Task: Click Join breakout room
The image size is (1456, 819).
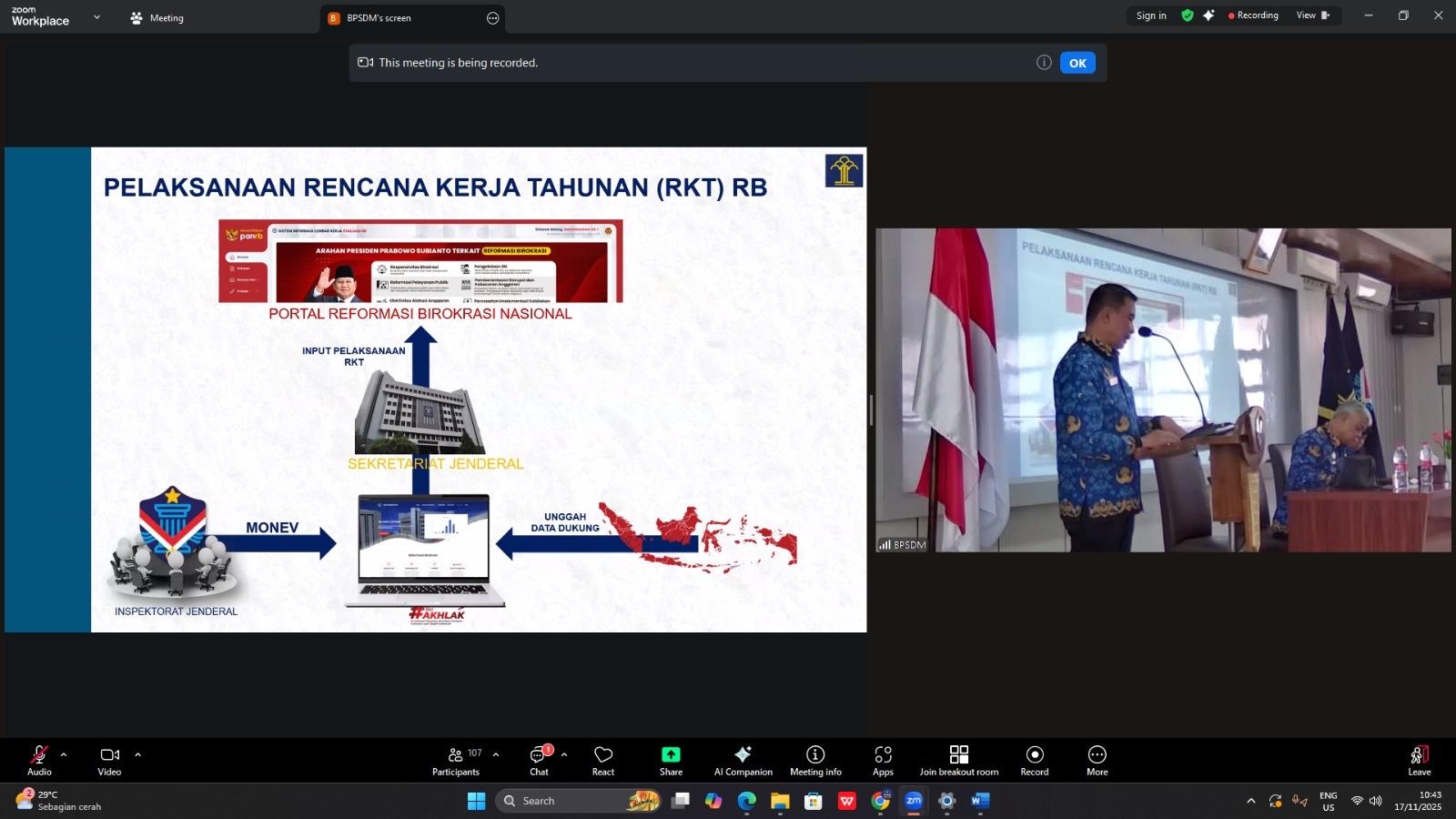Action: point(958,760)
